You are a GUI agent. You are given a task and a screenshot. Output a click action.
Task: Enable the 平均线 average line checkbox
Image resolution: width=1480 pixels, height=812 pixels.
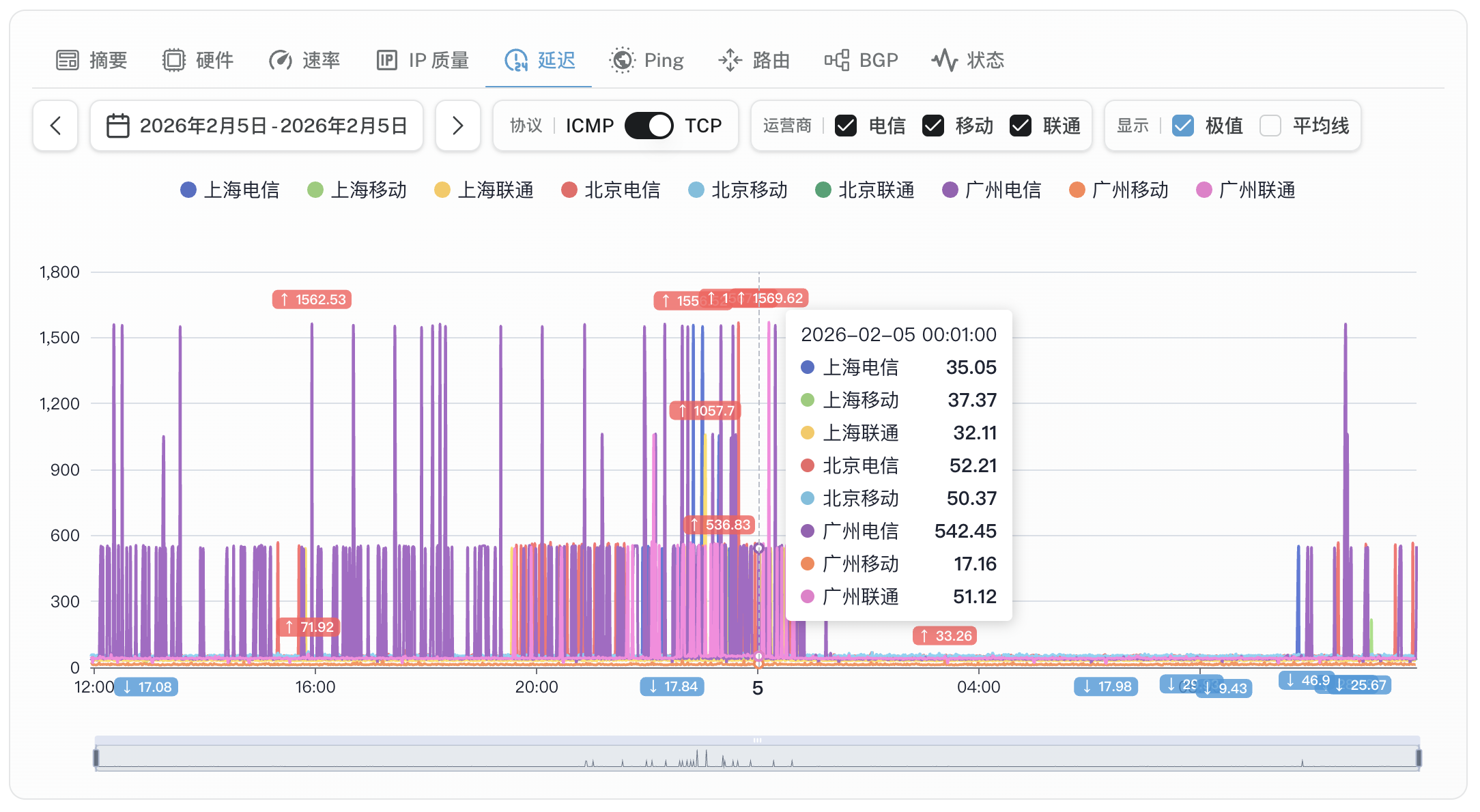[x=1270, y=126]
